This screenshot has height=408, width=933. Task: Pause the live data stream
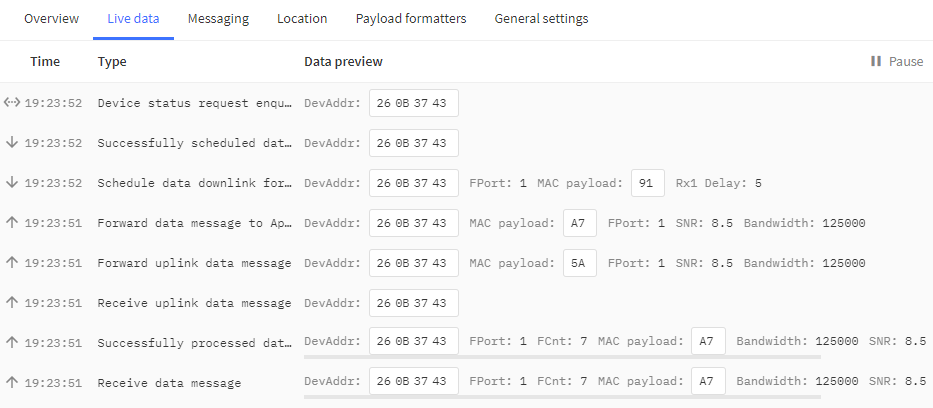896,62
